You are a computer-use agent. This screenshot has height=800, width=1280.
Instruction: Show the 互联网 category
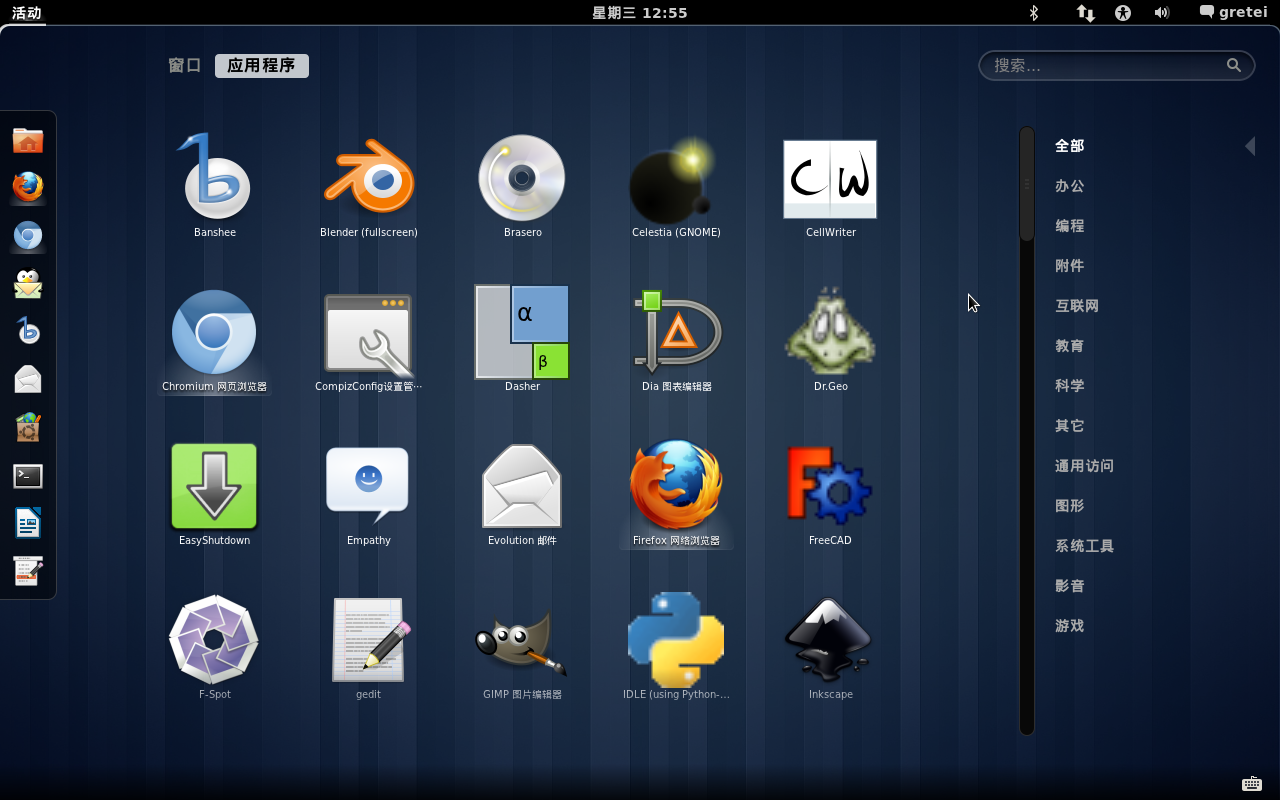(1077, 306)
